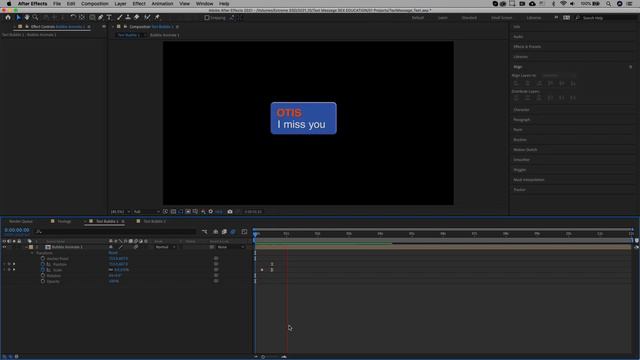Open the Parent & Link None dropdown
The height and width of the screenshot is (360, 640).
[x=231, y=247]
